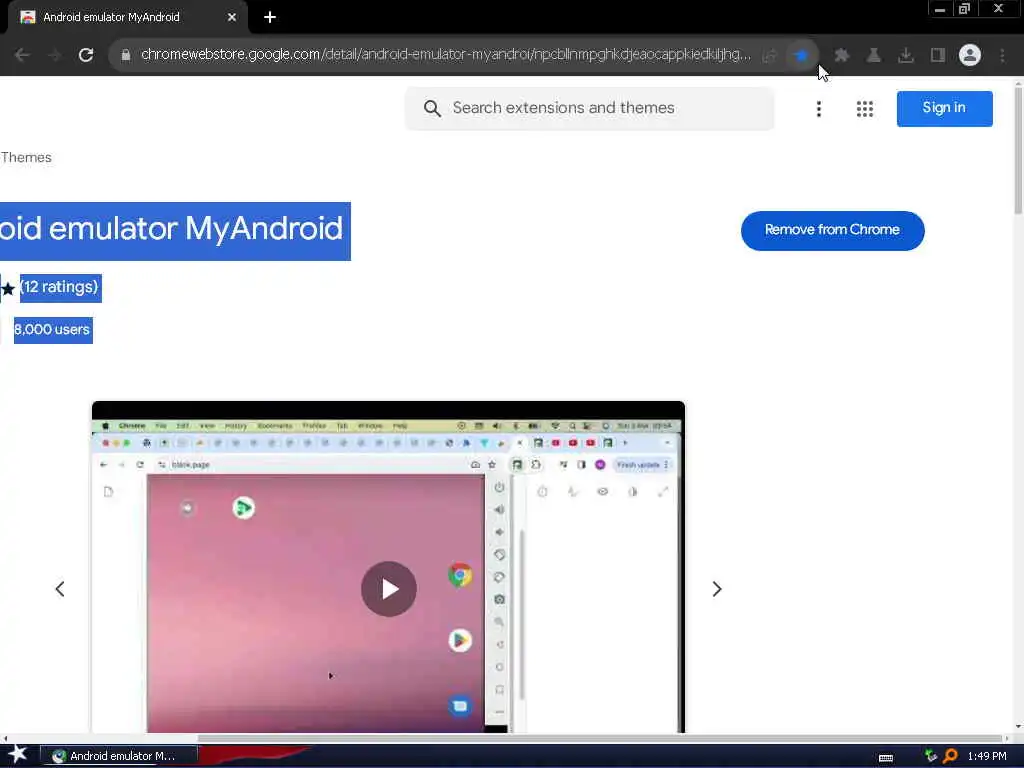The height and width of the screenshot is (768, 1024).
Task: Open the browser Downloads icon
Action: [906, 55]
